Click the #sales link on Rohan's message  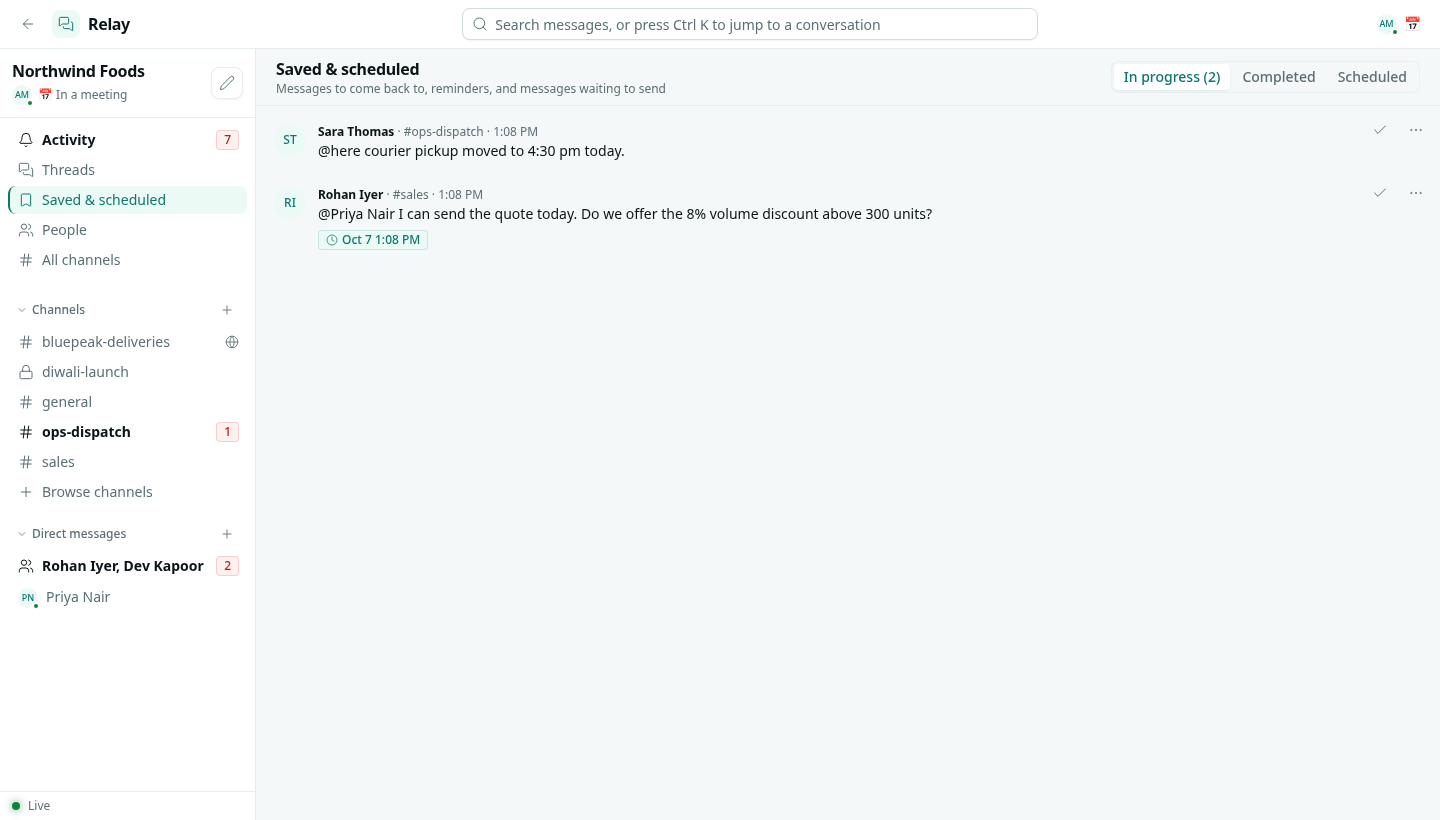pyautogui.click(x=410, y=195)
